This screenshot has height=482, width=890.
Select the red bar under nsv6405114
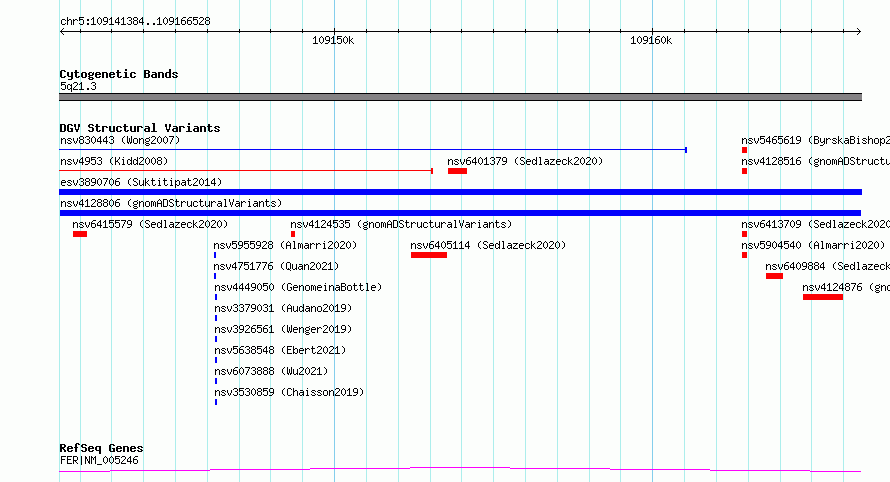tap(429, 255)
